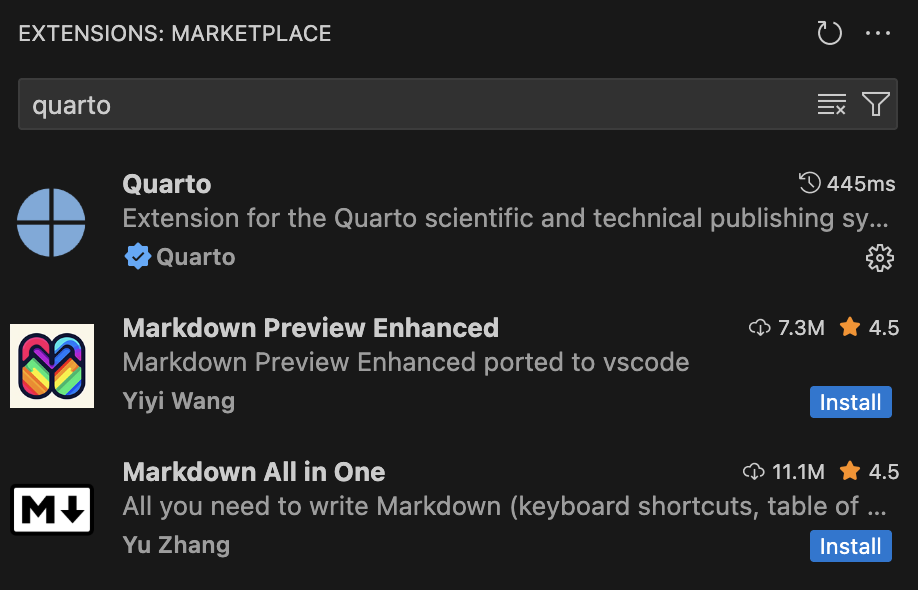Image resolution: width=918 pixels, height=590 pixels.
Task: Click the Markdown Preview Enhanced download count icon
Action: coord(759,328)
